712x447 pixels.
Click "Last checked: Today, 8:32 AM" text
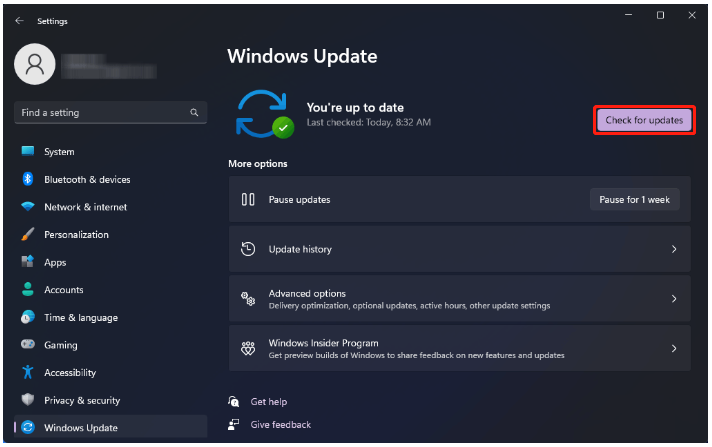click(x=369, y=122)
